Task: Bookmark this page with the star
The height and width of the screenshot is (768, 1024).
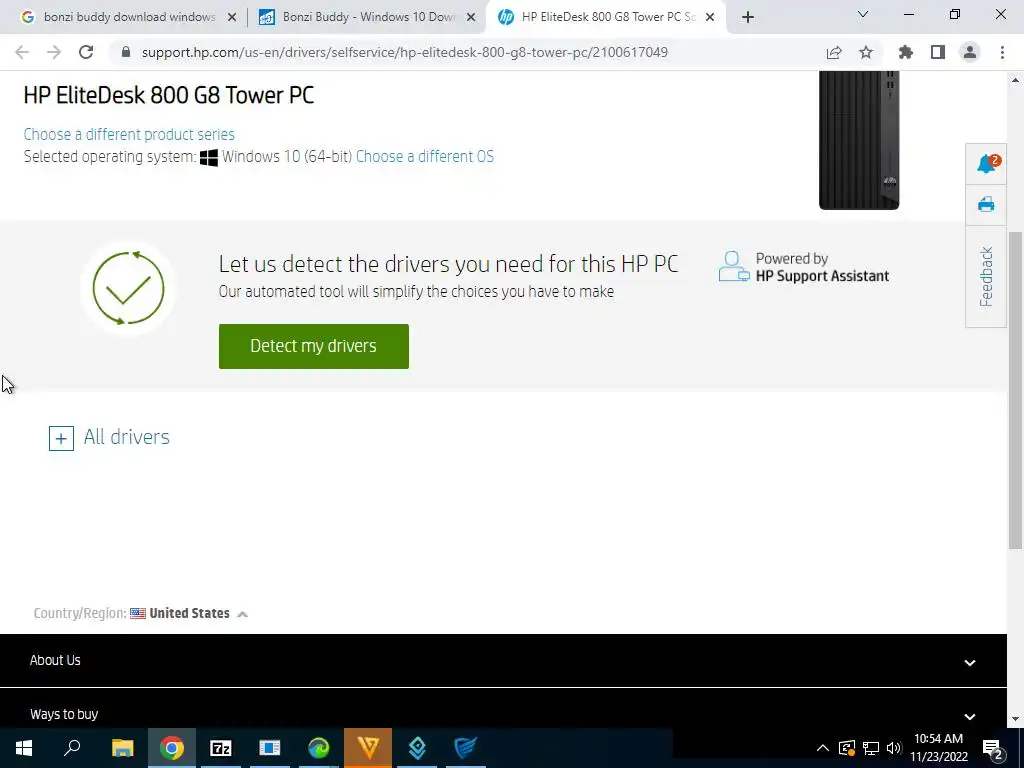Action: click(866, 52)
